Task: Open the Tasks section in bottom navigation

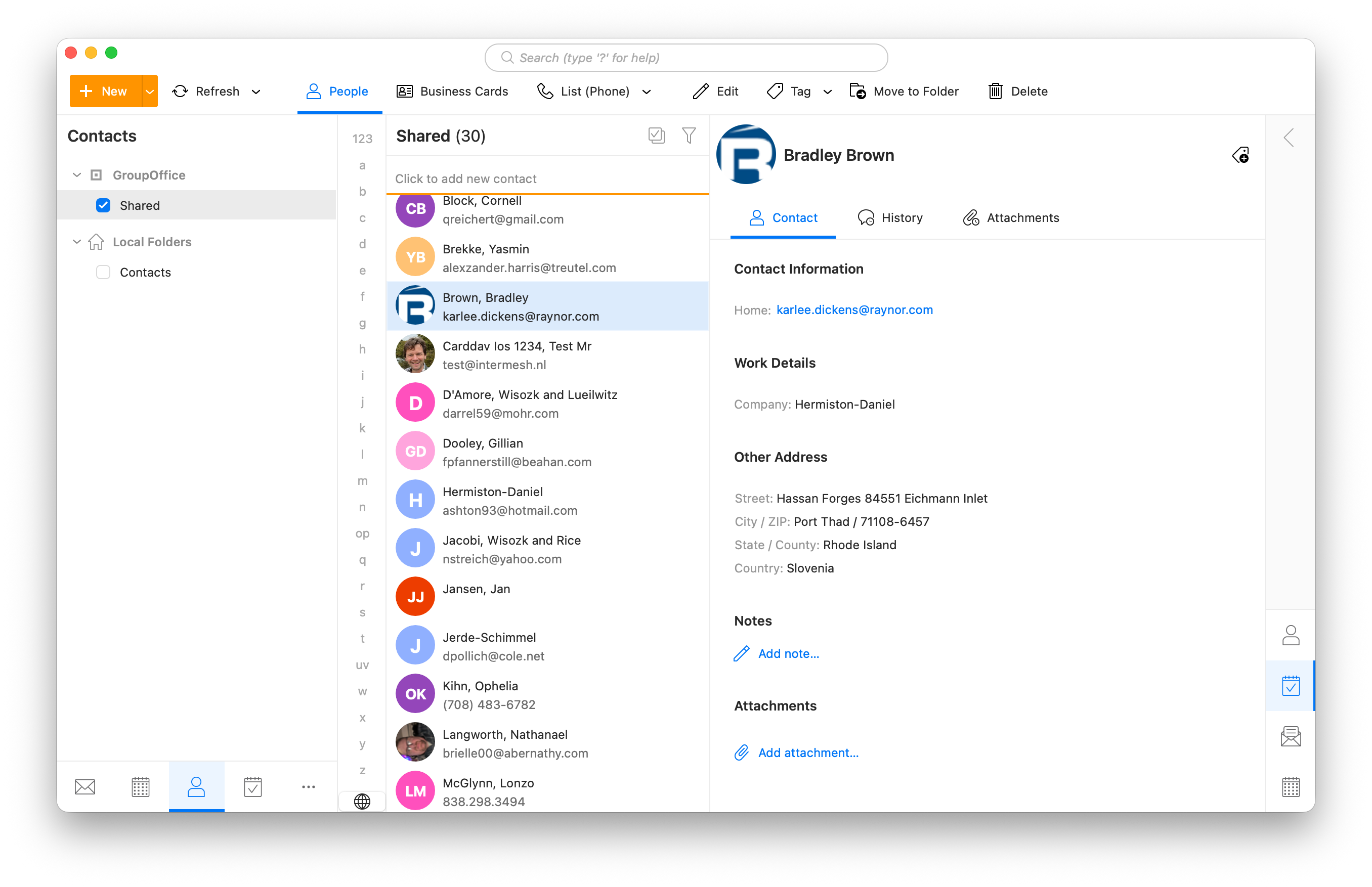Action: point(253,786)
